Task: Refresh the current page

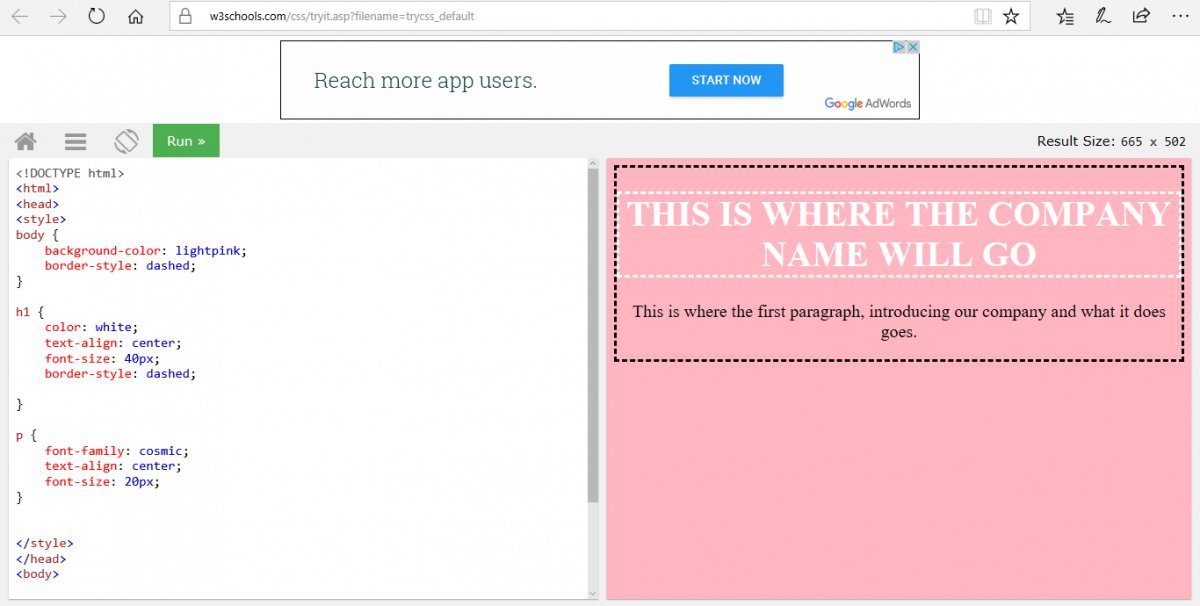Action: pyautogui.click(x=96, y=16)
